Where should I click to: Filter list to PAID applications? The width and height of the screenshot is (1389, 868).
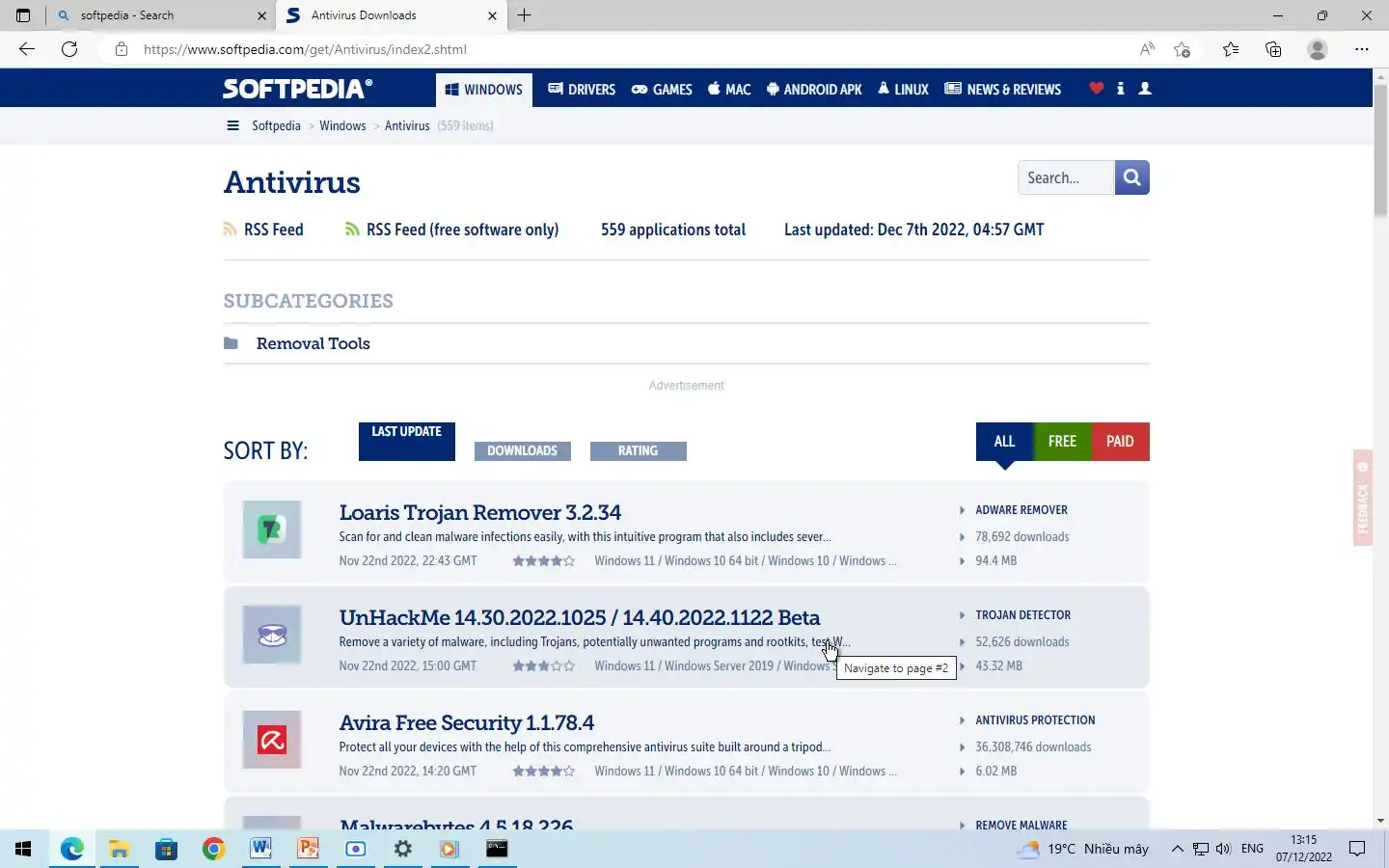pyautogui.click(x=1120, y=441)
